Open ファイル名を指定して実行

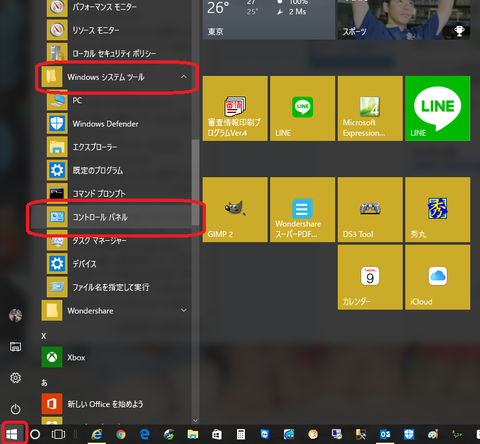[115, 287]
